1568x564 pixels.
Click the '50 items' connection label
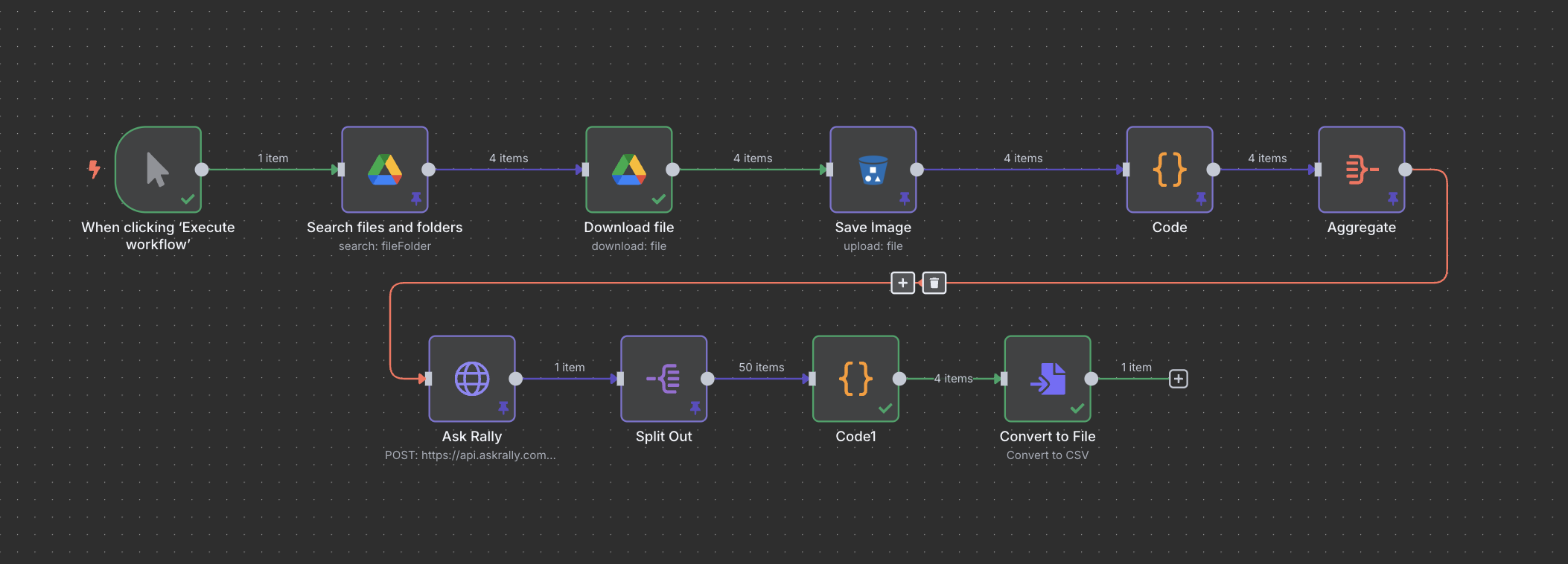coord(761,368)
